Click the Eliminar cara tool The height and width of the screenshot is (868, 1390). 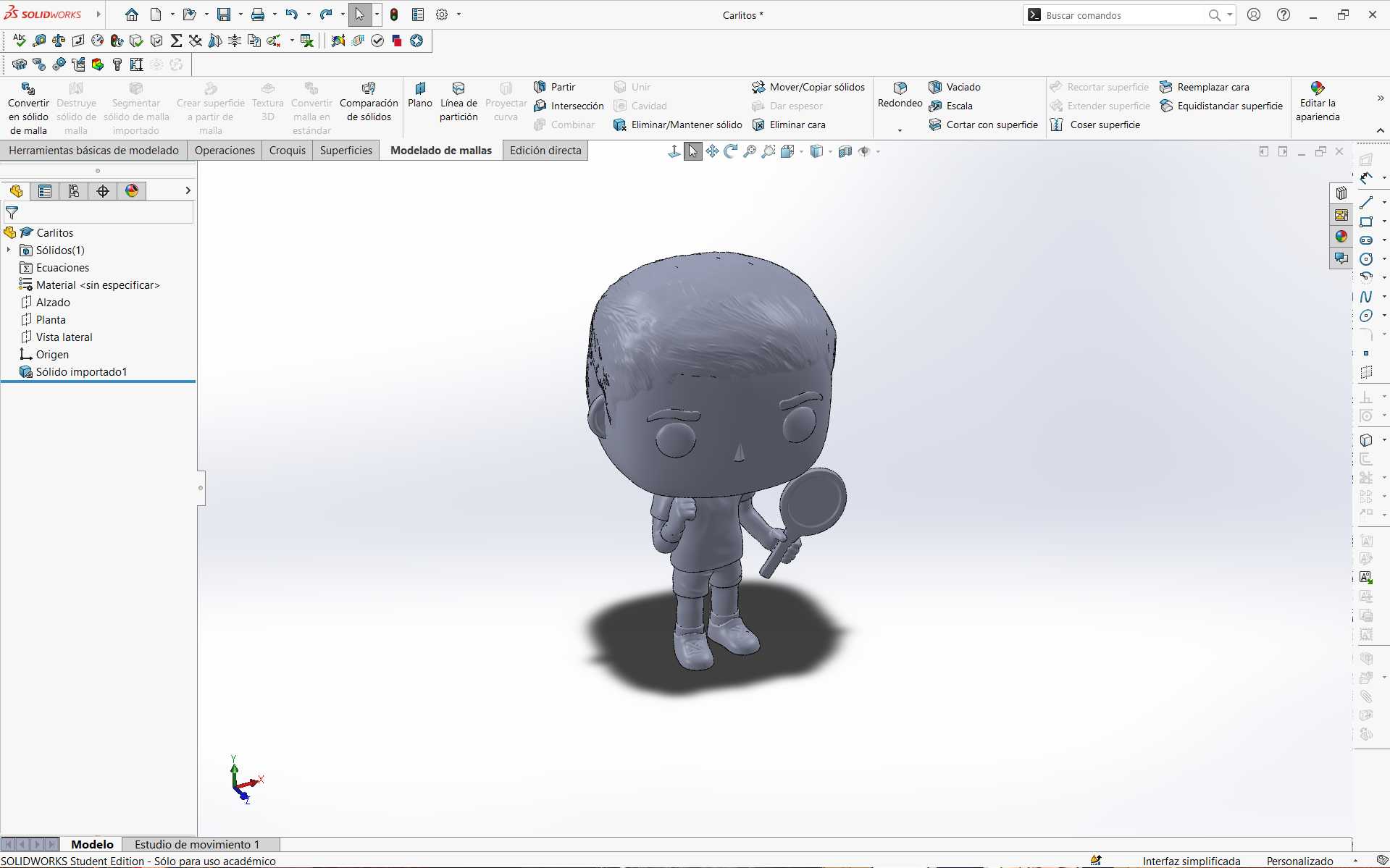(x=789, y=125)
